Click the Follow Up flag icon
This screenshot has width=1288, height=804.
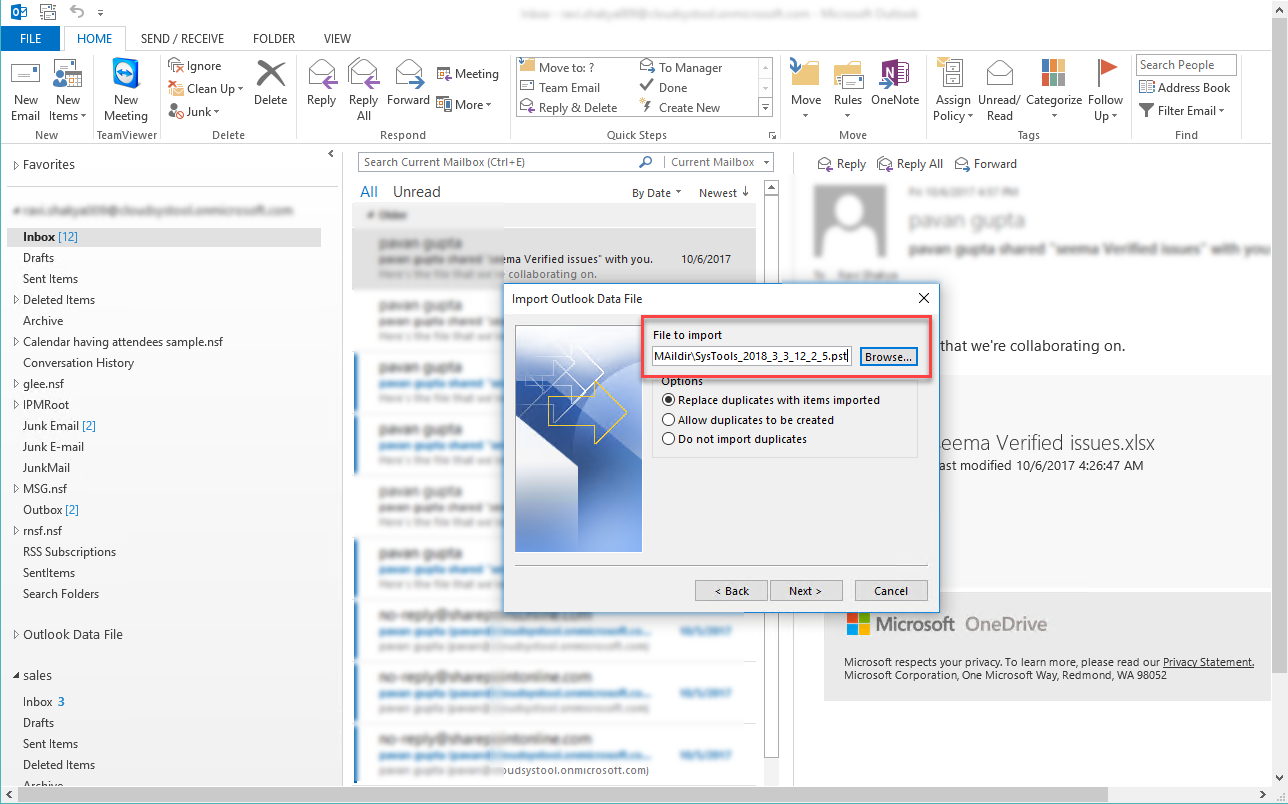[1106, 74]
